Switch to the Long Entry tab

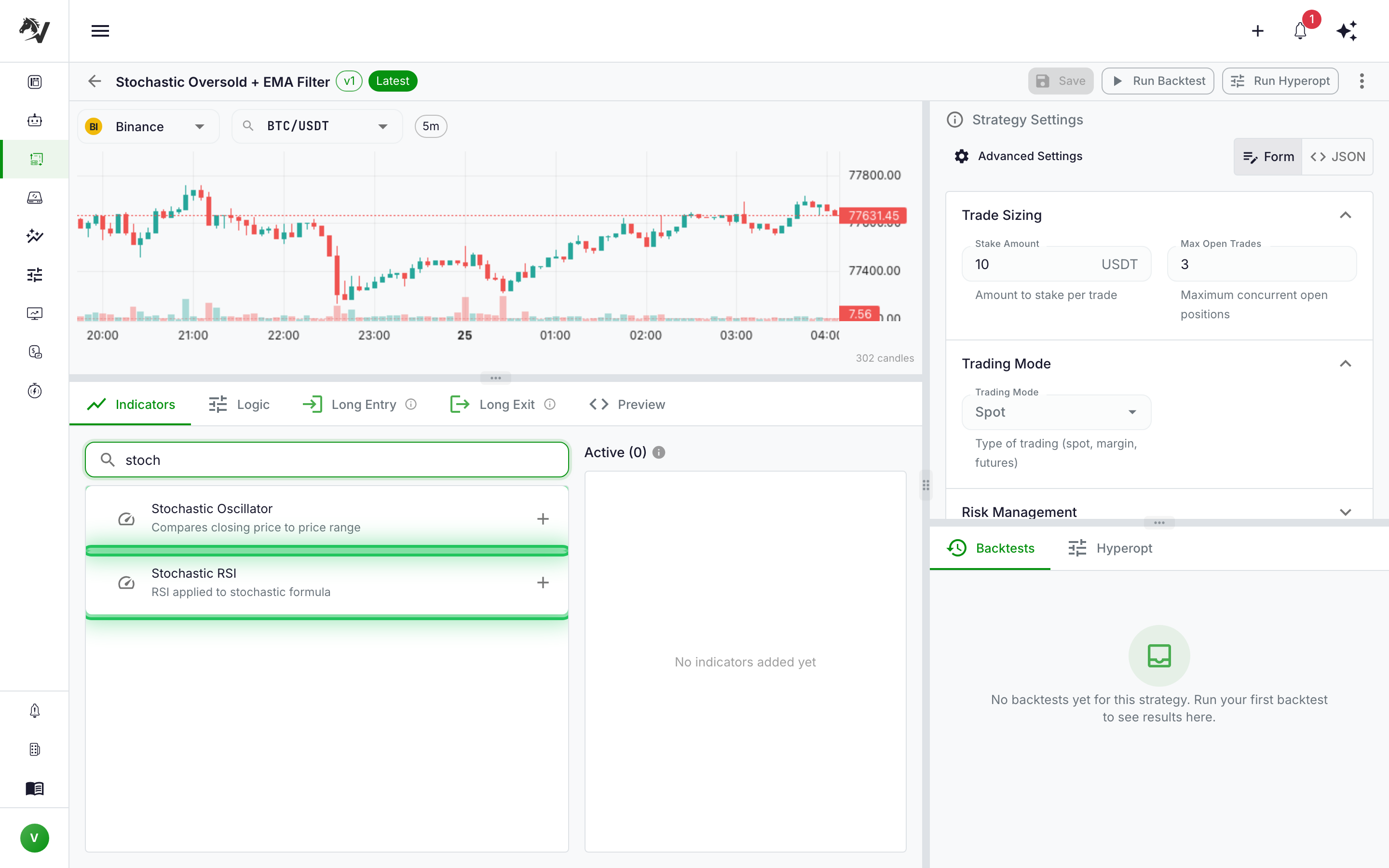pos(359,404)
